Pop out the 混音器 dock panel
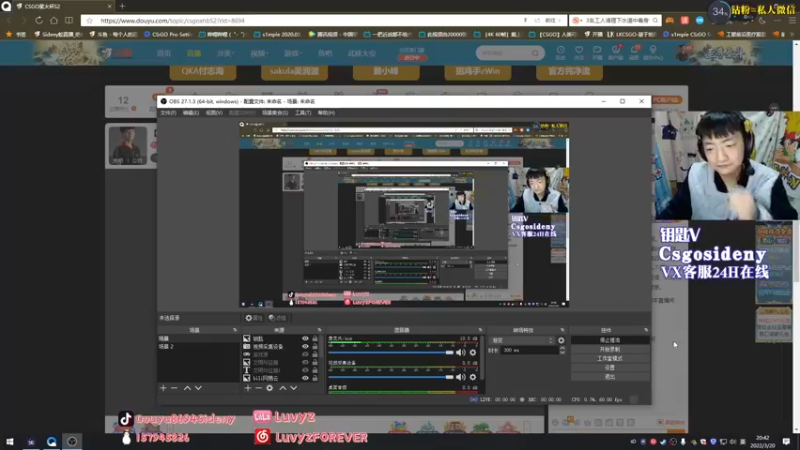This screenshot has width=800, height=450. [480, 330]
